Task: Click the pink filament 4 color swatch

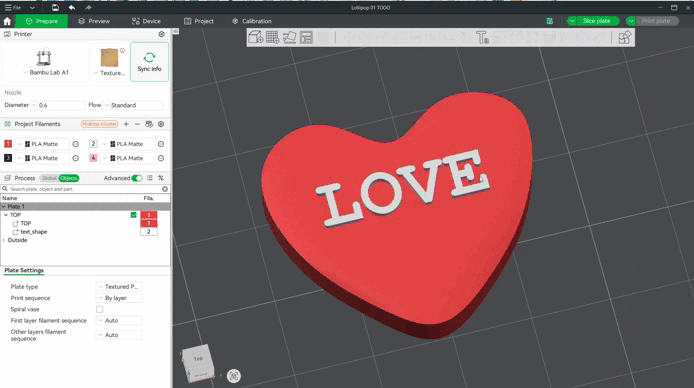Action: tap(93, 158)
